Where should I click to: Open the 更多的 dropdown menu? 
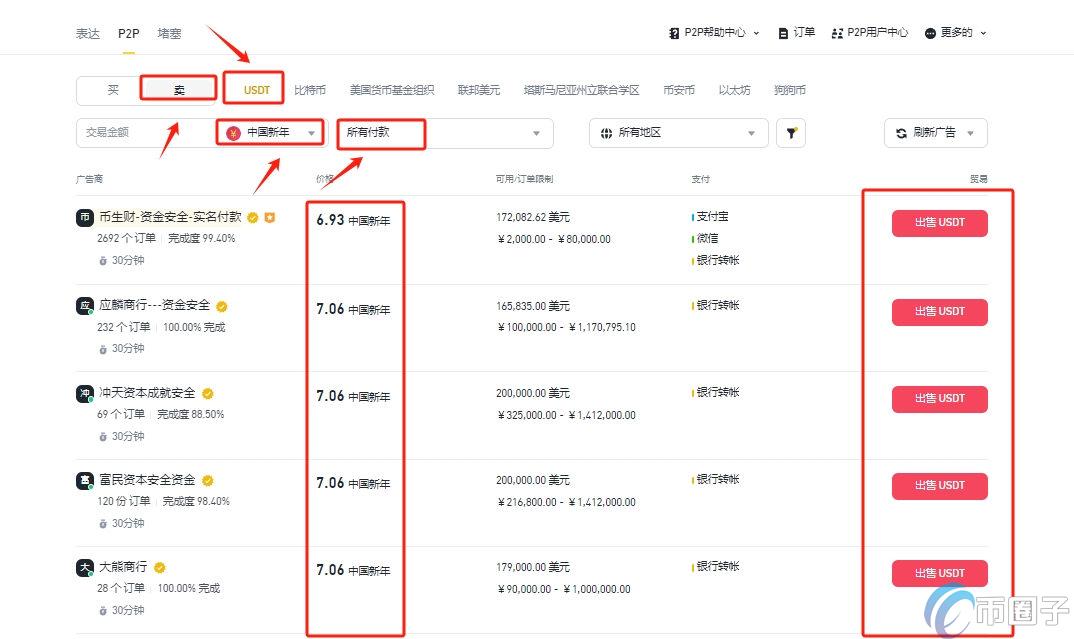click(x=951, y=31)
